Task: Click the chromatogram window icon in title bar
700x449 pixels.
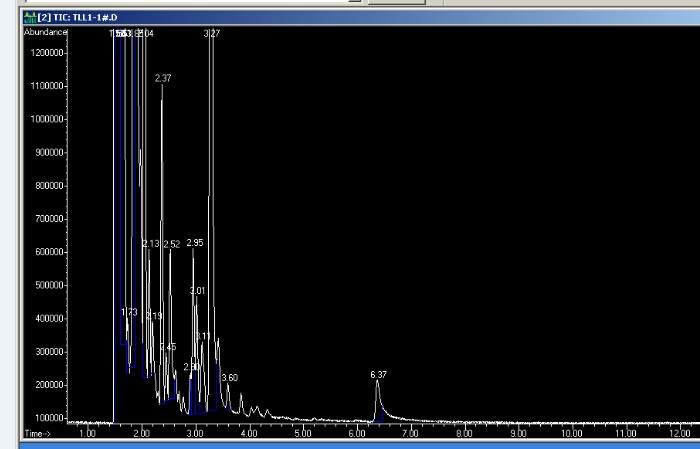Action: [x=30, y=17]
